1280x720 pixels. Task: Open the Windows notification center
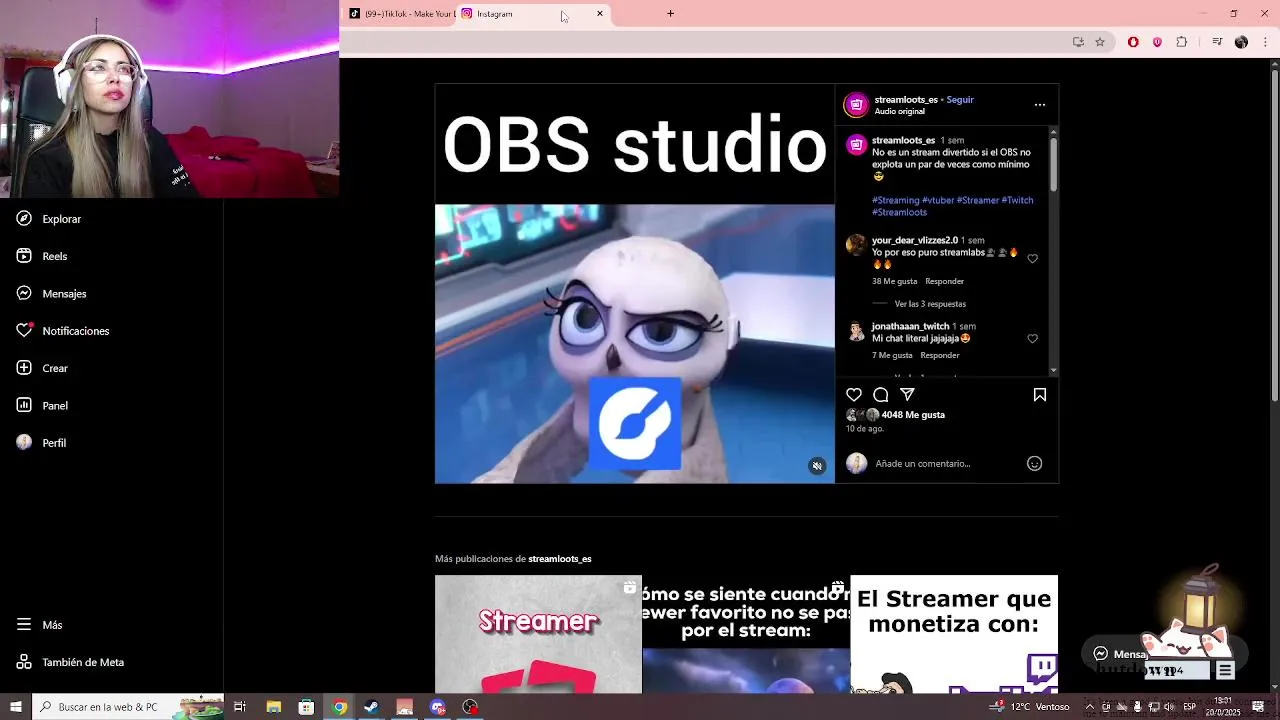1258,707
